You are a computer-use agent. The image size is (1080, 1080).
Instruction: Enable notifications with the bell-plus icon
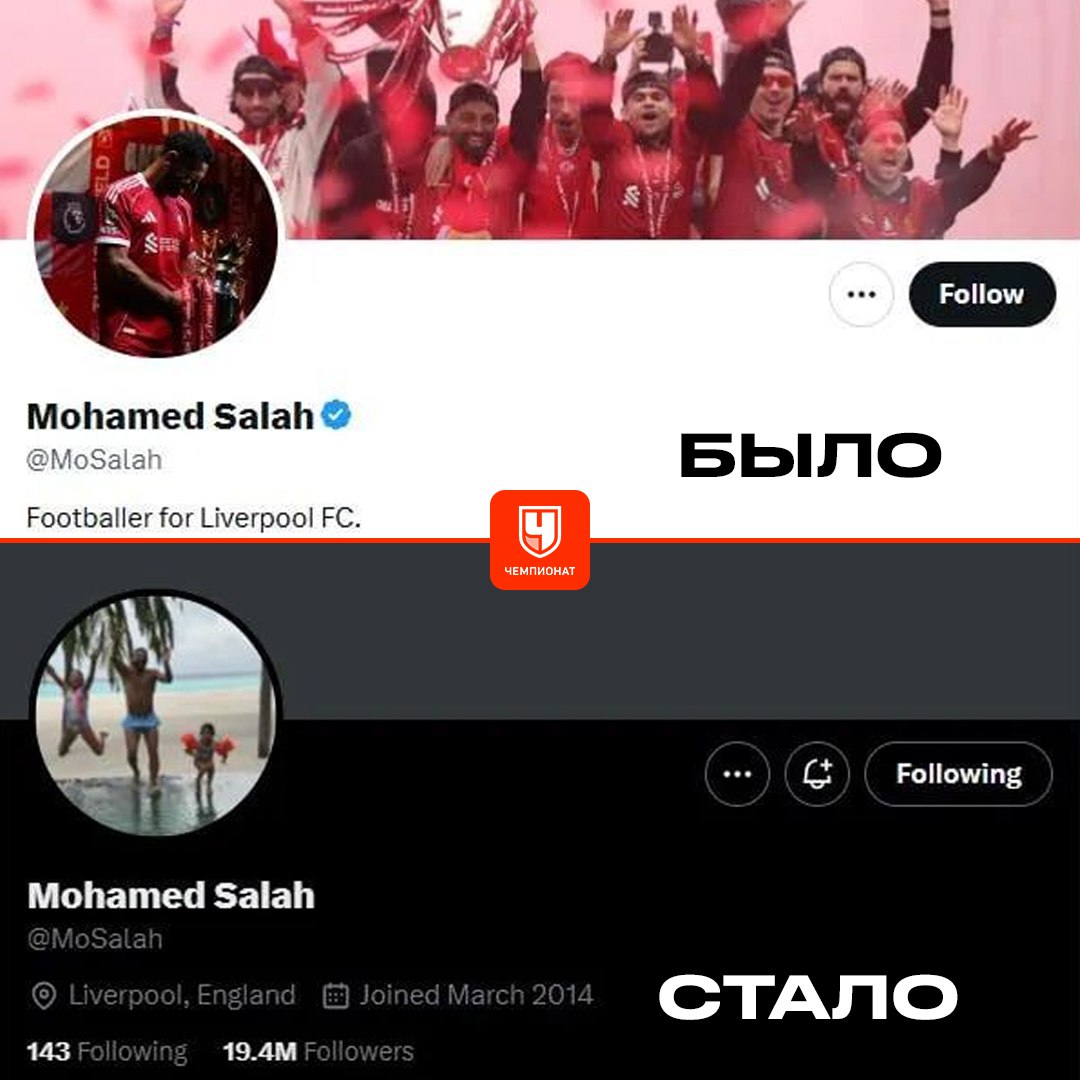(817, 773)
